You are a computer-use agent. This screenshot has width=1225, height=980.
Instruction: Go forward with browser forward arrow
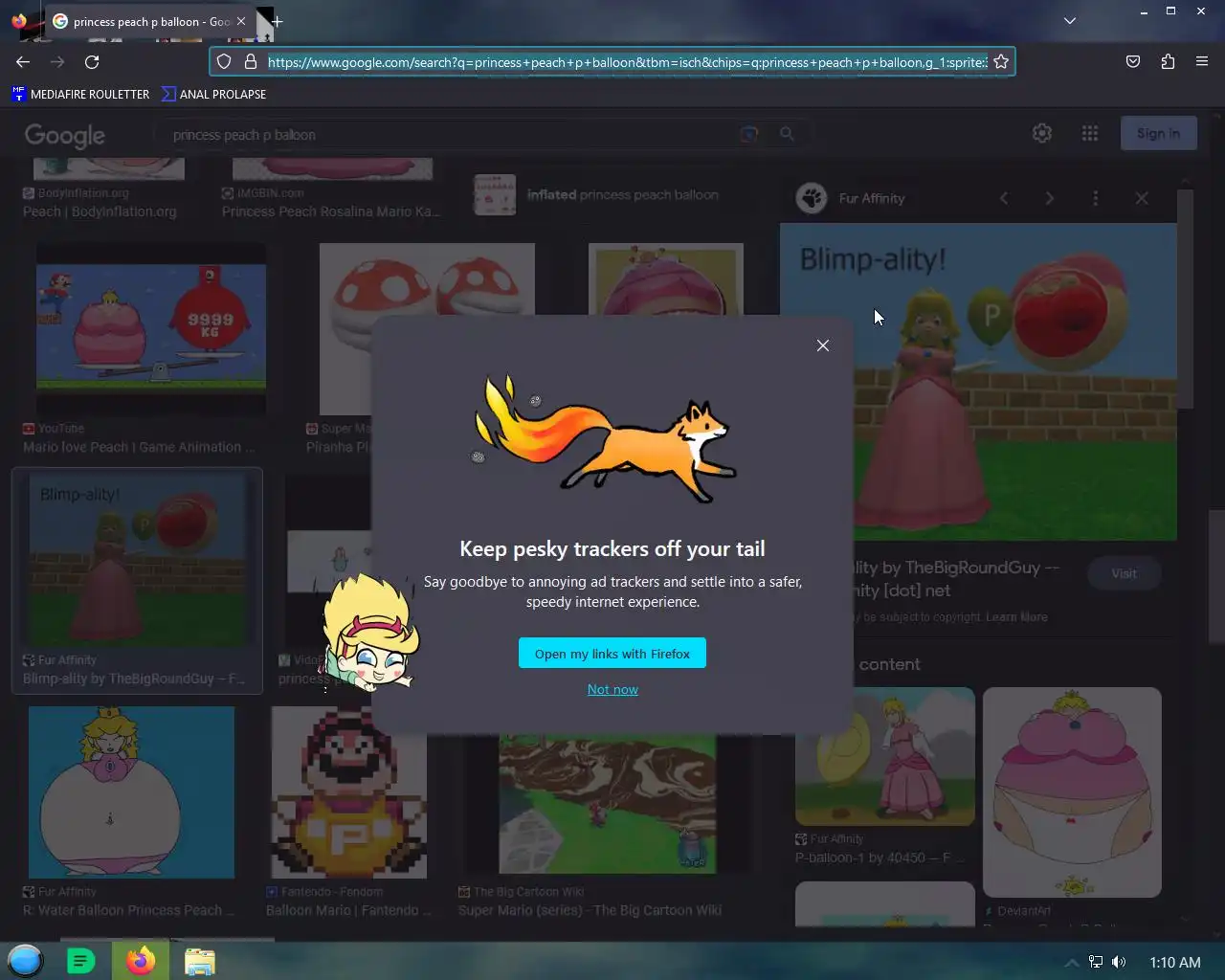[x=57, y=61]
